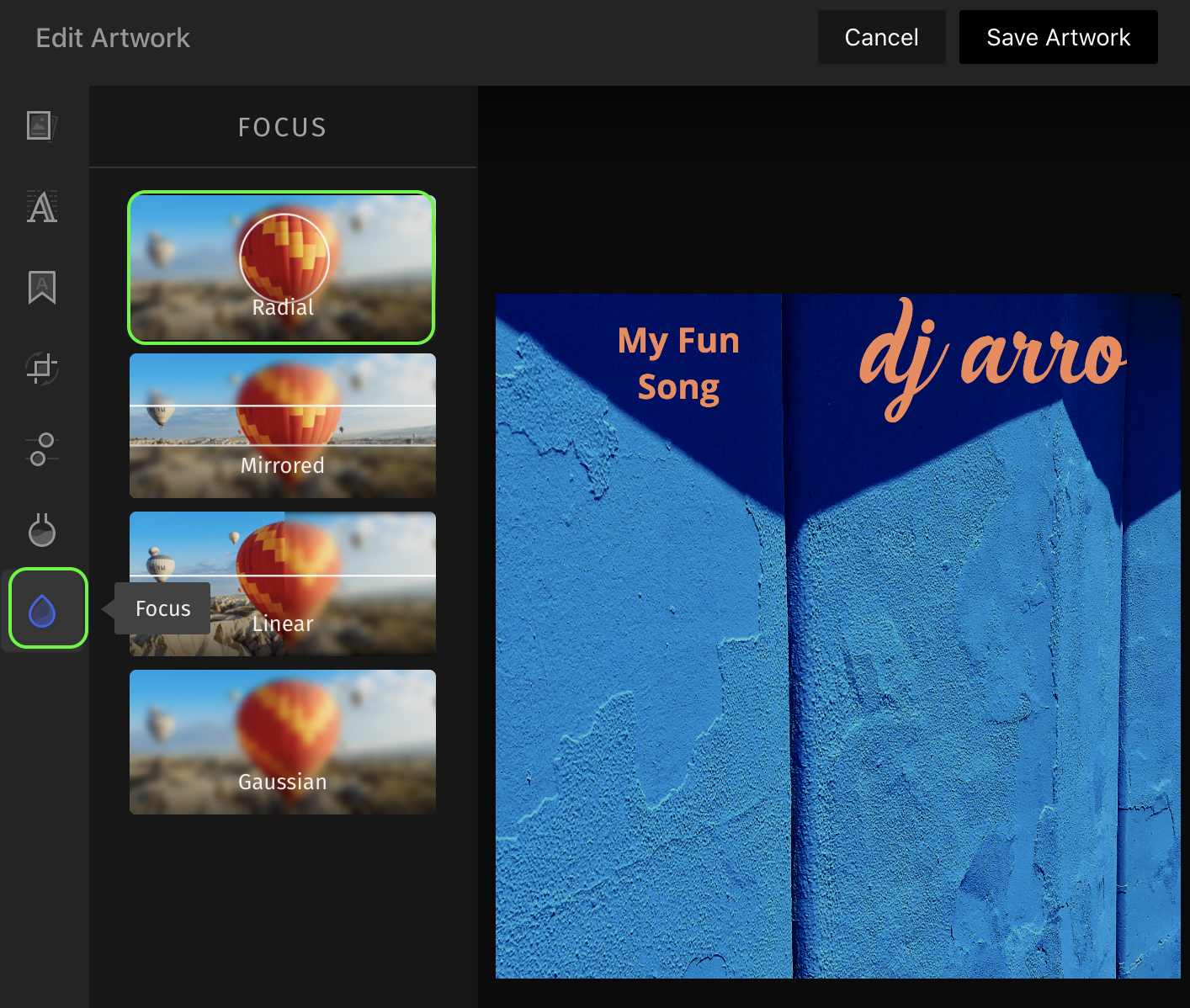This screenshot has width=1190, height=1008.
Task: Choose the Linear focus preset
Action: (x=283, y=584)
